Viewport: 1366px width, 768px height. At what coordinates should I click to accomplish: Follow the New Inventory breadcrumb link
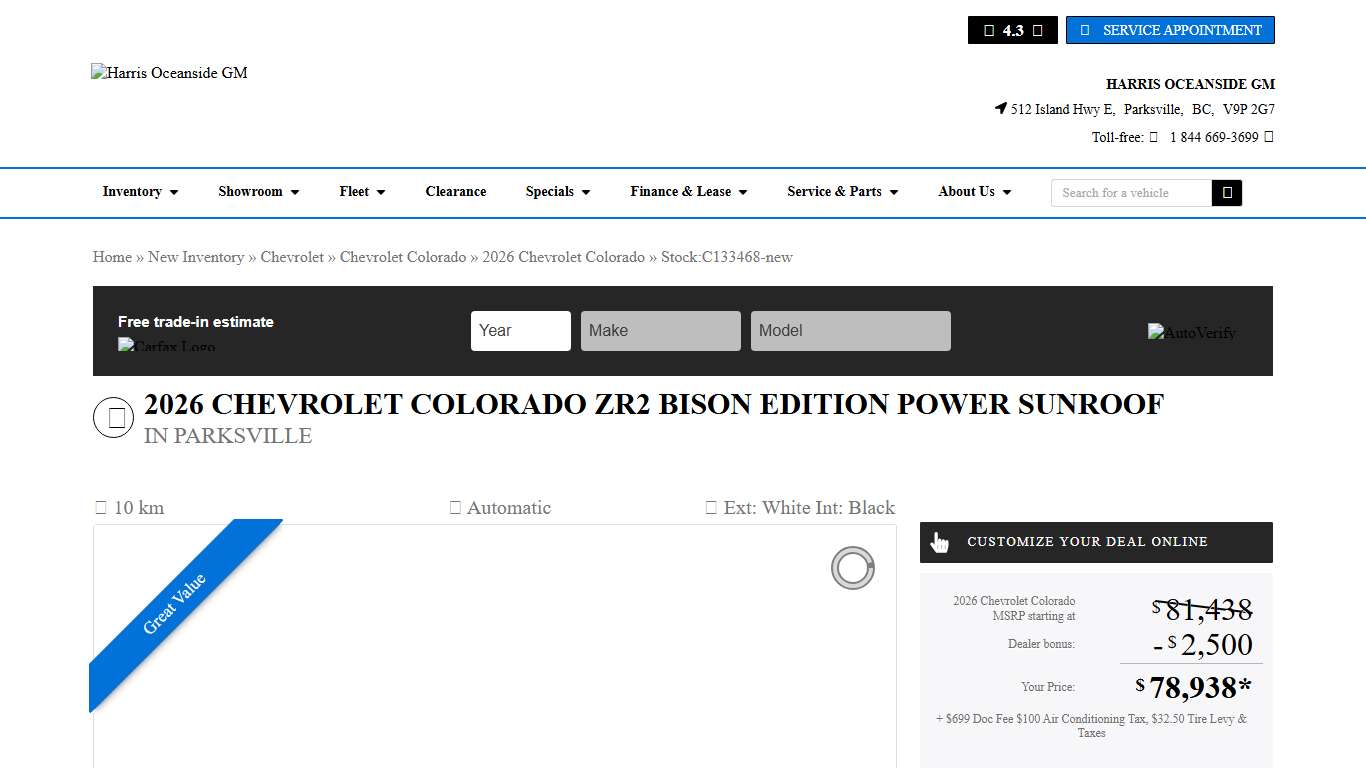(x=196, y=257)
